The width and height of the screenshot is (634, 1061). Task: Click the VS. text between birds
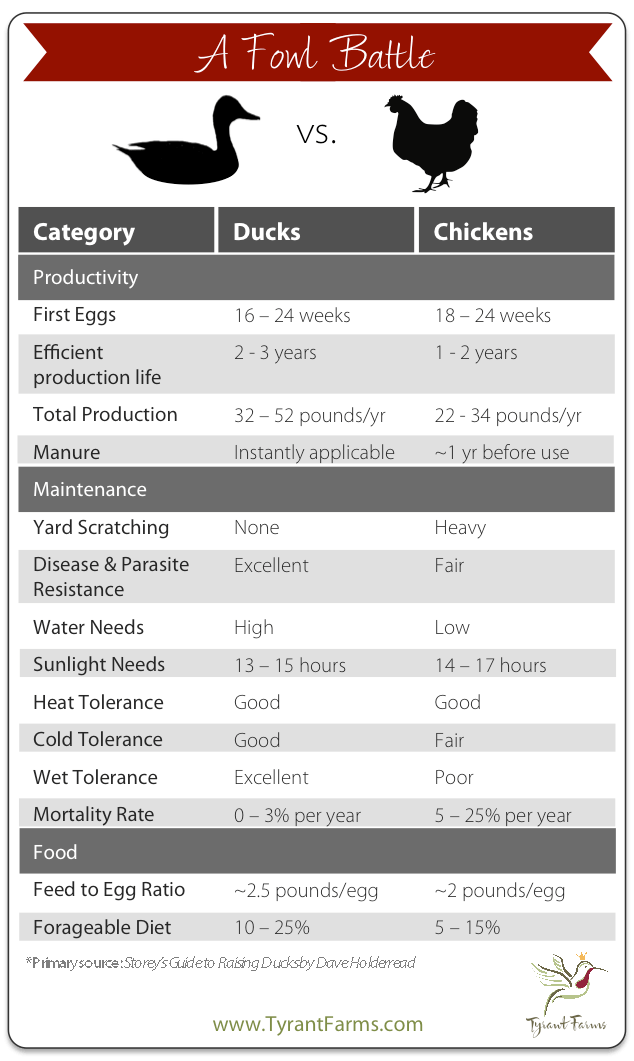(x=317, y=135)
